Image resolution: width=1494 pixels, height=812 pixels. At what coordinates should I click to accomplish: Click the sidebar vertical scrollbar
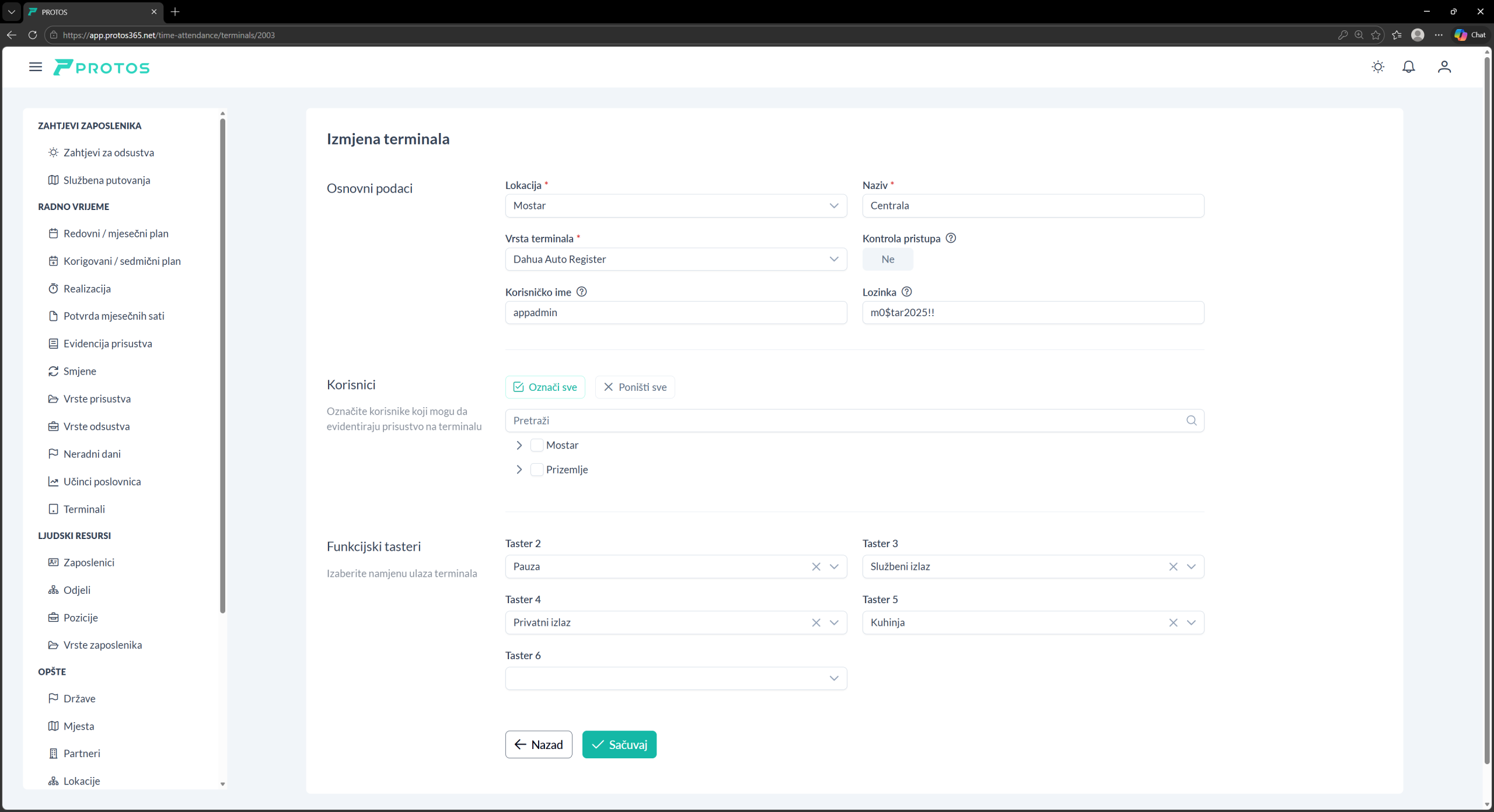222,365
